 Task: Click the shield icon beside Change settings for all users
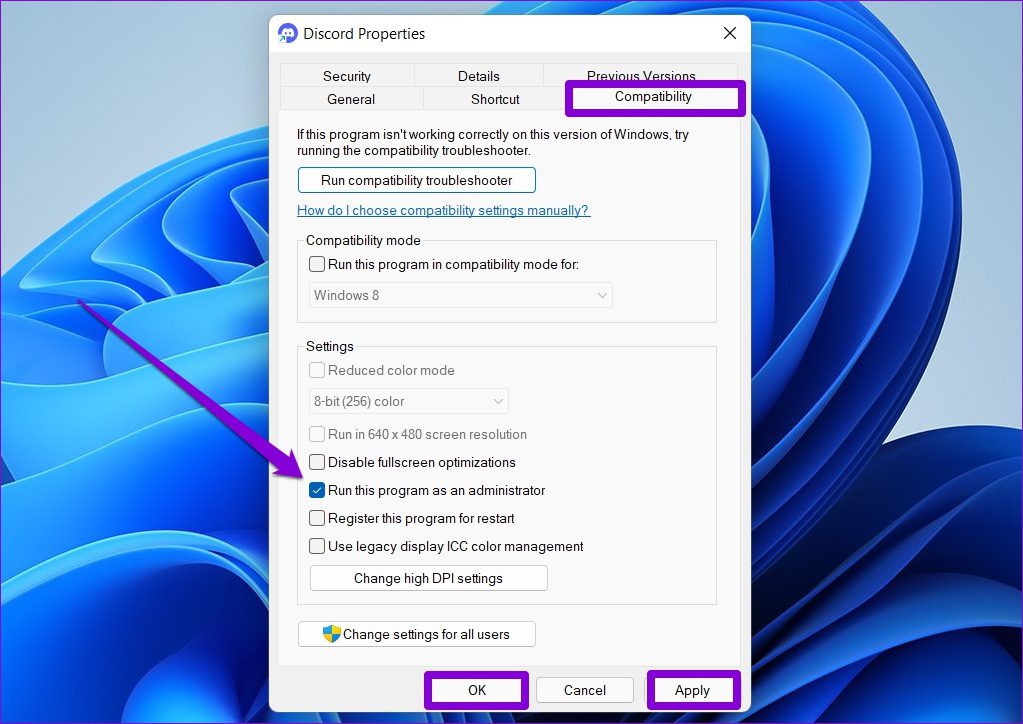click(x=330, y=633)
